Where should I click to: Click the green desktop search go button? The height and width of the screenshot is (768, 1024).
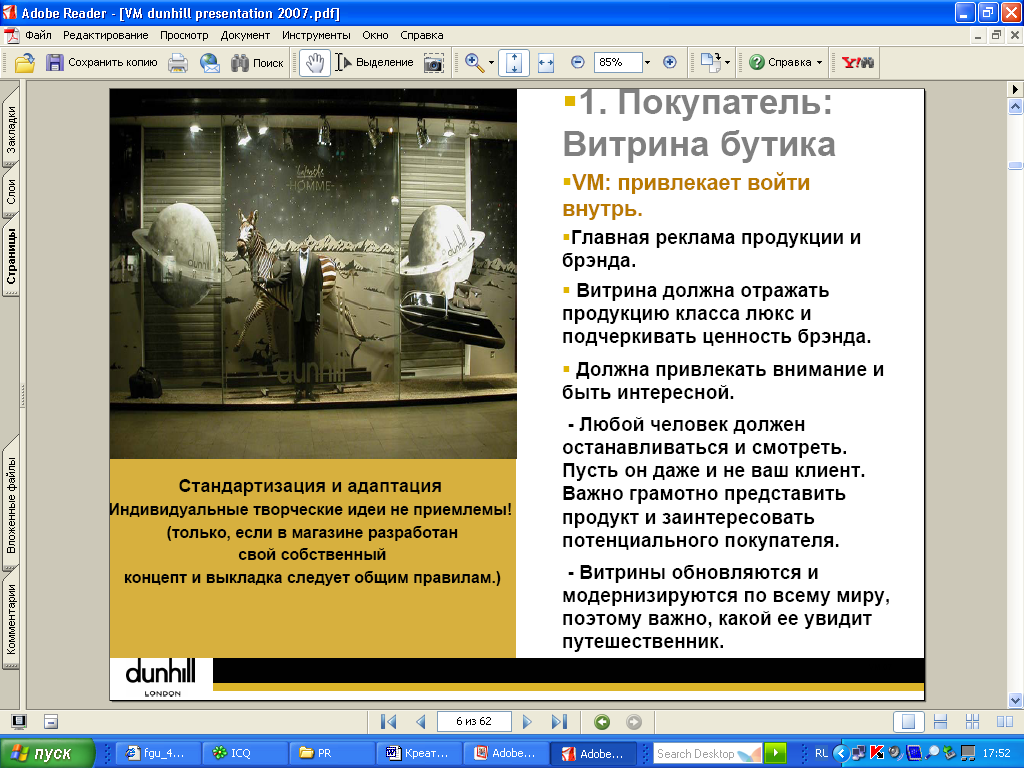point(775,753)
